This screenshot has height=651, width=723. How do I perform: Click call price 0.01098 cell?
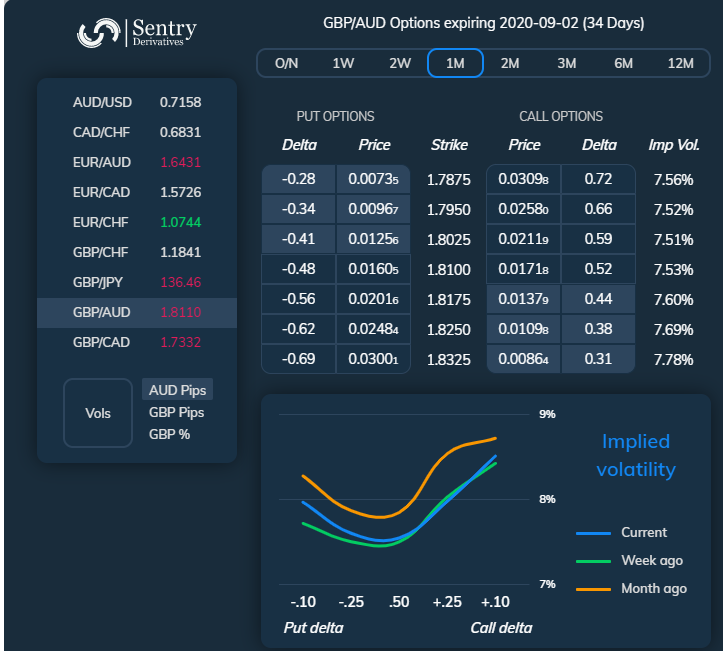523,329
